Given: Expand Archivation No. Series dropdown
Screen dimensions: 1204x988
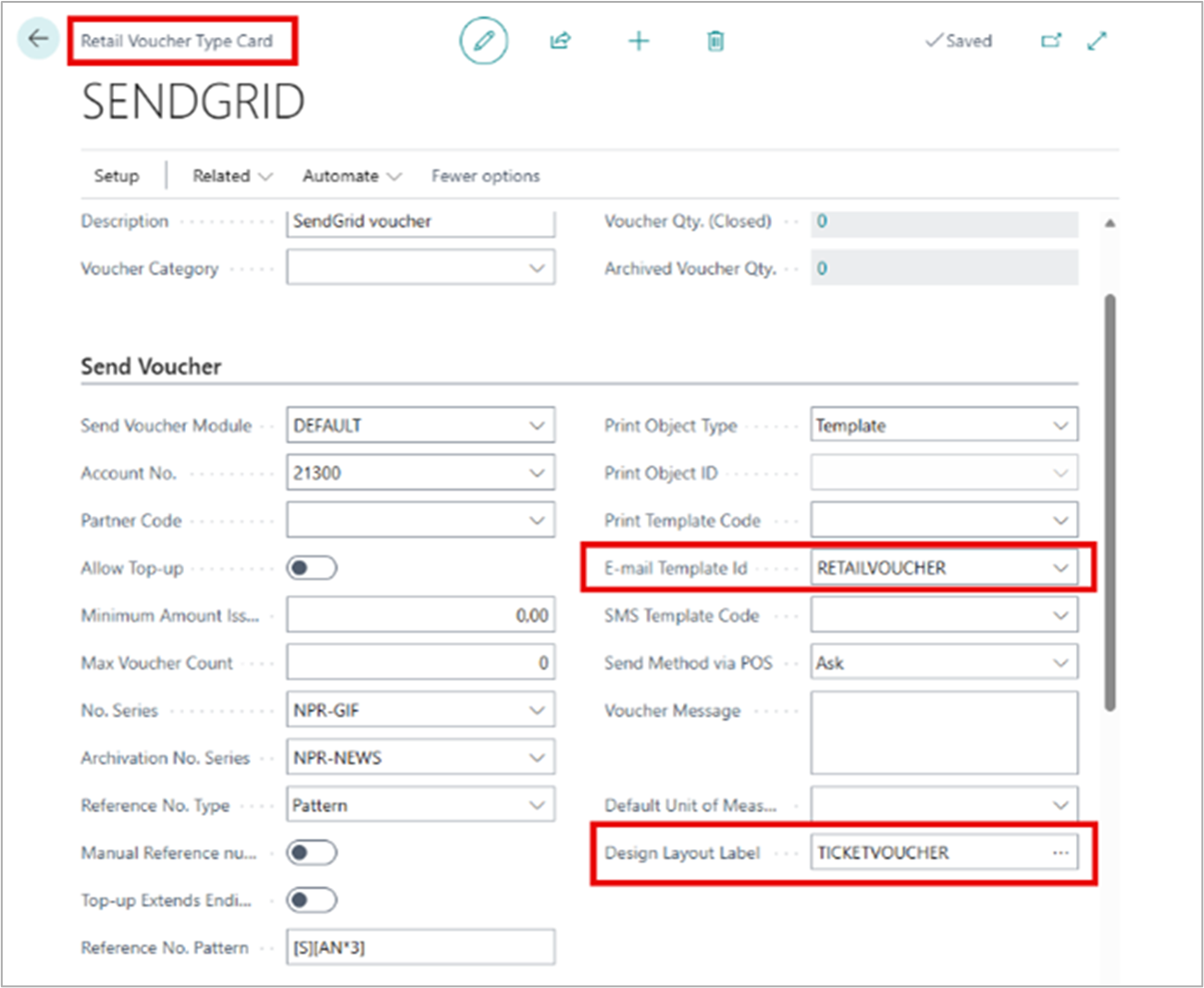Looking at the screenshot, I should tap(537, 758).
